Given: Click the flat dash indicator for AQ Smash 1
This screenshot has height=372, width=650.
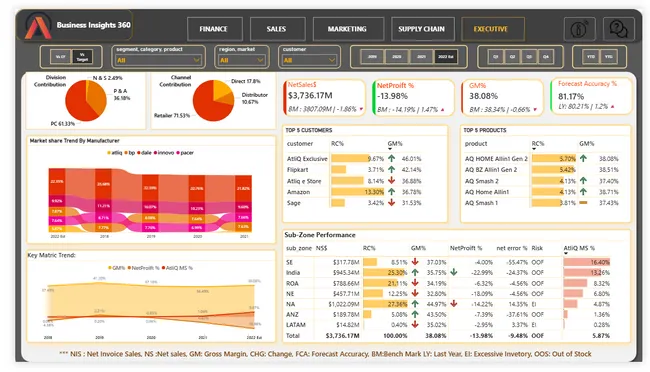Looking at the screenshot, I should point(583,203).
